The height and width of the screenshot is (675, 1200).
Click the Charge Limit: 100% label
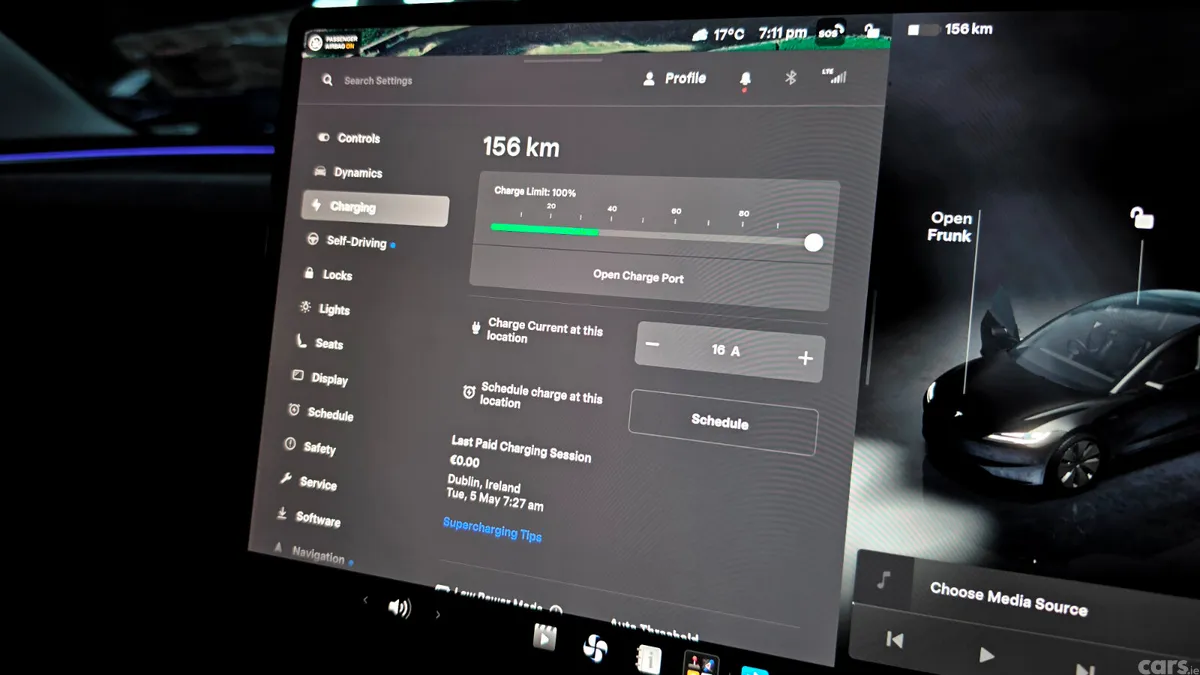coord(535,191)
